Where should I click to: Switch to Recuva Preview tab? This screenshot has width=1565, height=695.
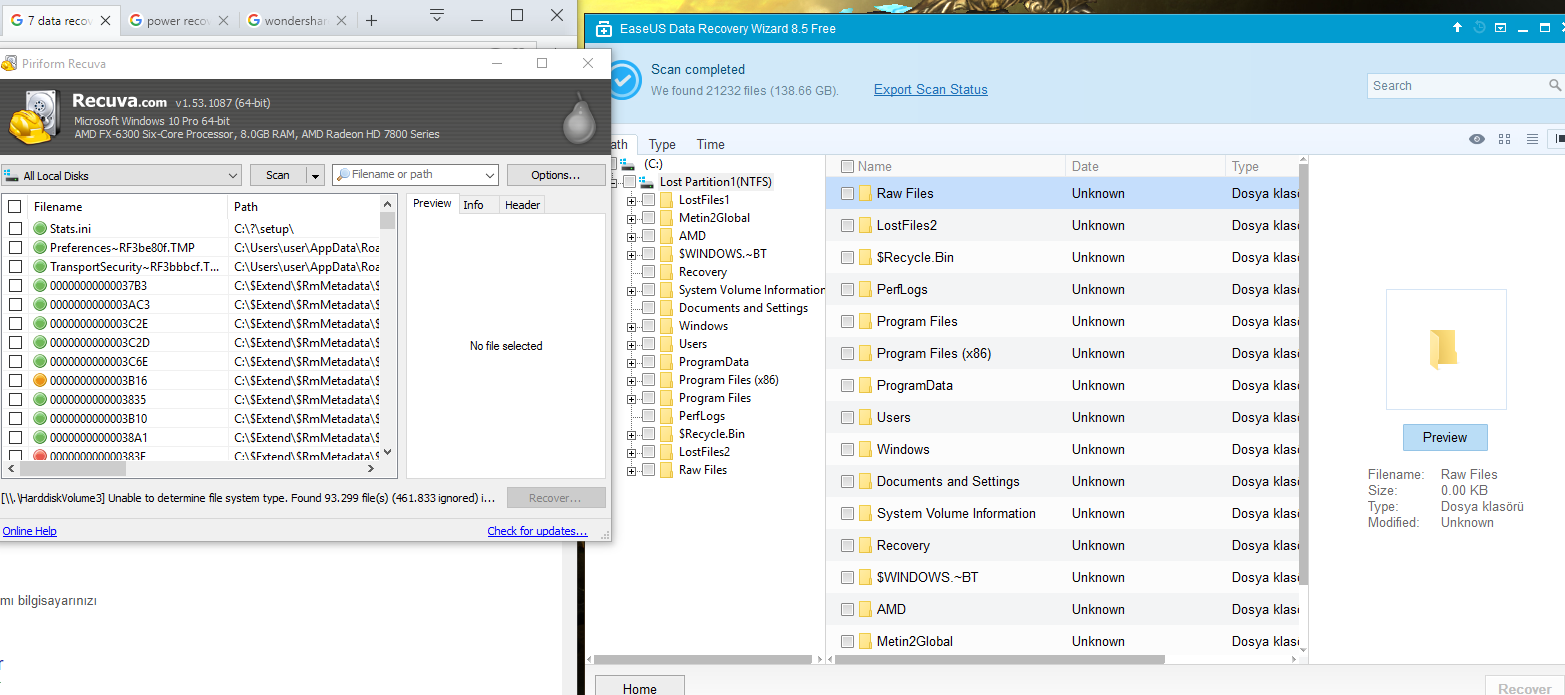[432, 203]
